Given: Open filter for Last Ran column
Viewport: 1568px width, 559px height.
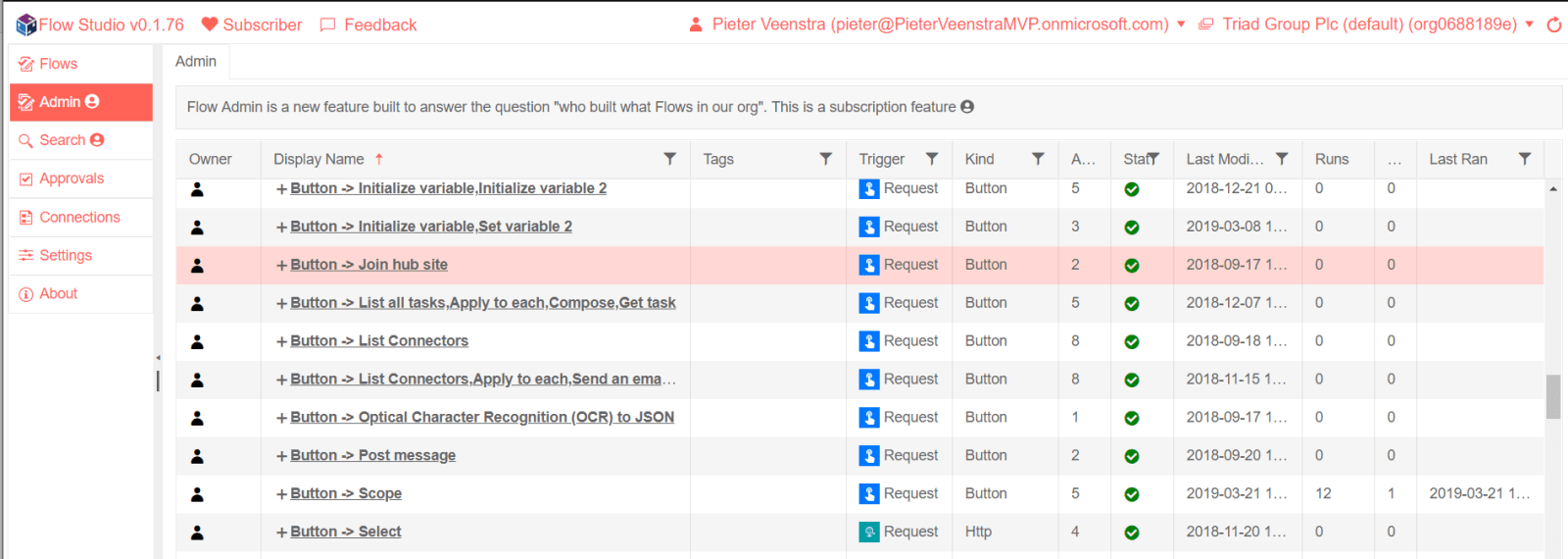Looking at the screenshot, I should coord(1525,158).
